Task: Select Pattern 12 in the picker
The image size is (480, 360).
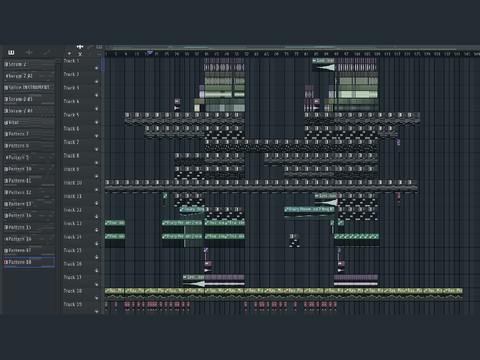Action: (x=29, y=192)
